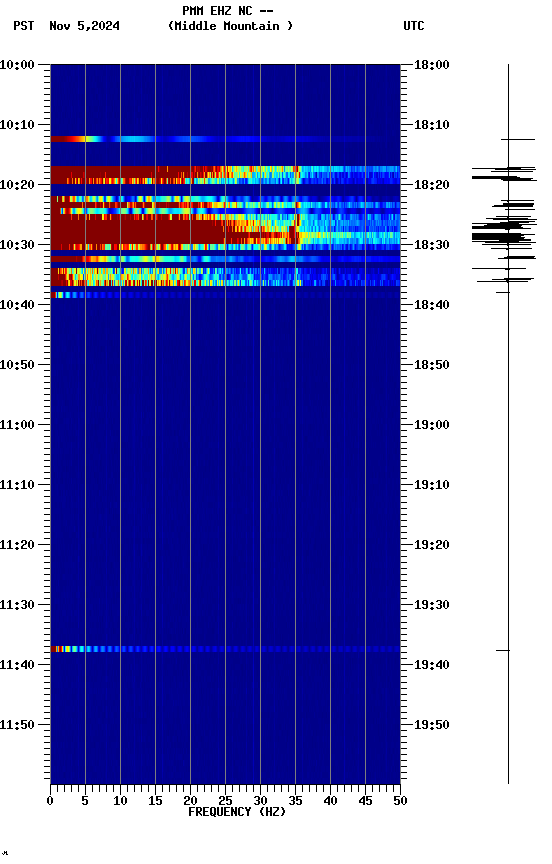Screen dimensions: 552x864
Task: Click the 19:20 UTC time tick label
Action: coord(432,546)
